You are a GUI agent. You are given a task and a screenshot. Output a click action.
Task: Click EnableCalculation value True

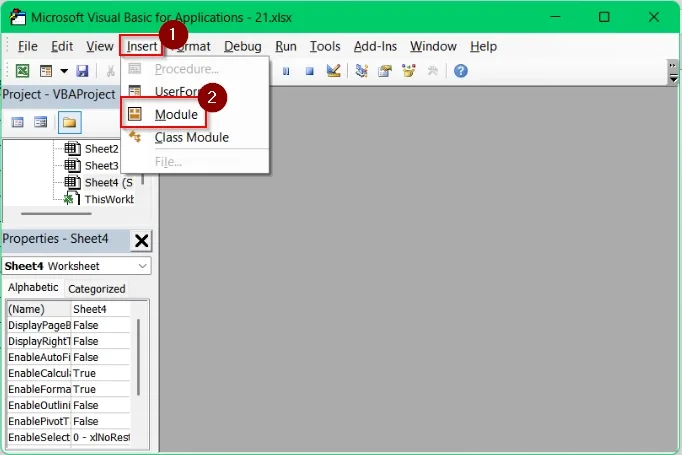click(x=100, y=373)
